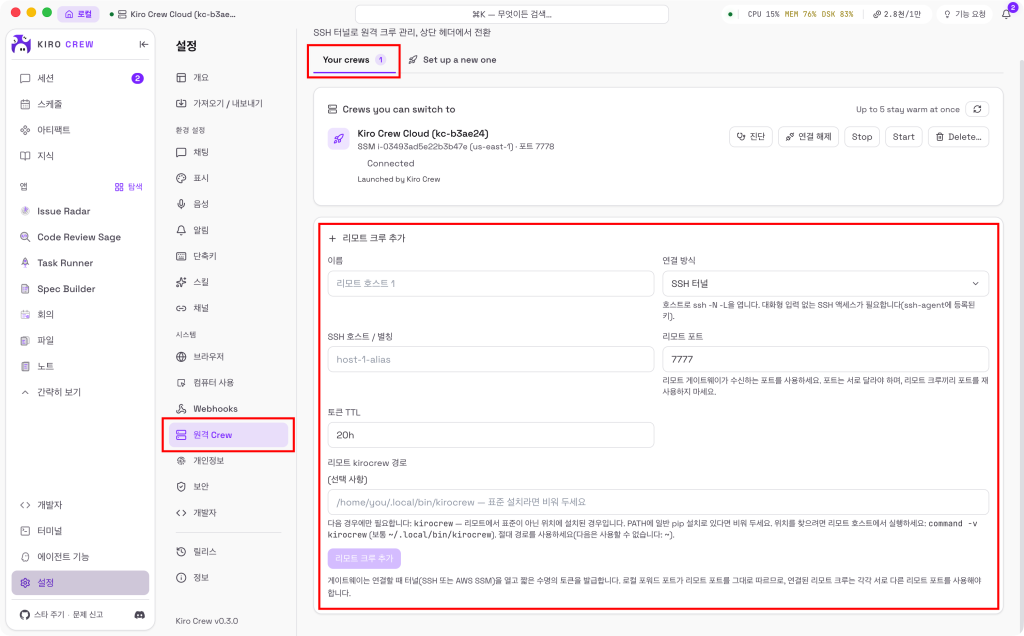This screenshot has height=636, width=1024.
Task: Launch the Task Runner app
Action: click(80, 262)
